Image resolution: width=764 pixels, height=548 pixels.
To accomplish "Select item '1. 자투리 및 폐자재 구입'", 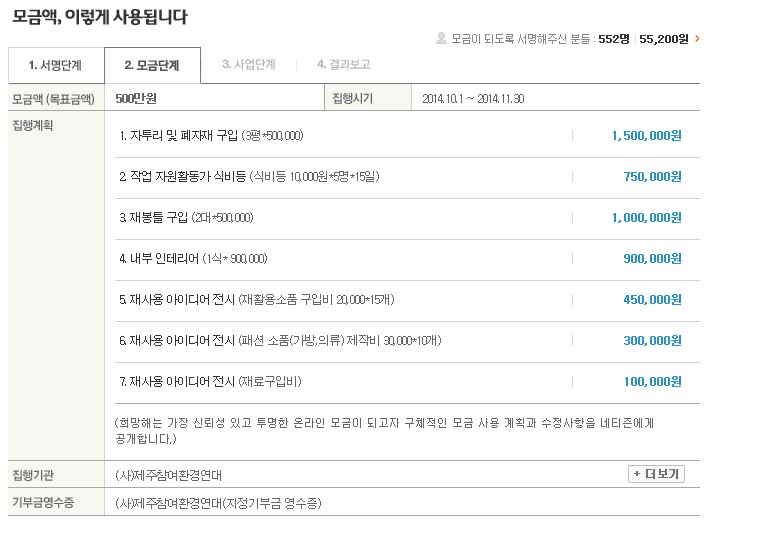I will click(x=178, y=135).
